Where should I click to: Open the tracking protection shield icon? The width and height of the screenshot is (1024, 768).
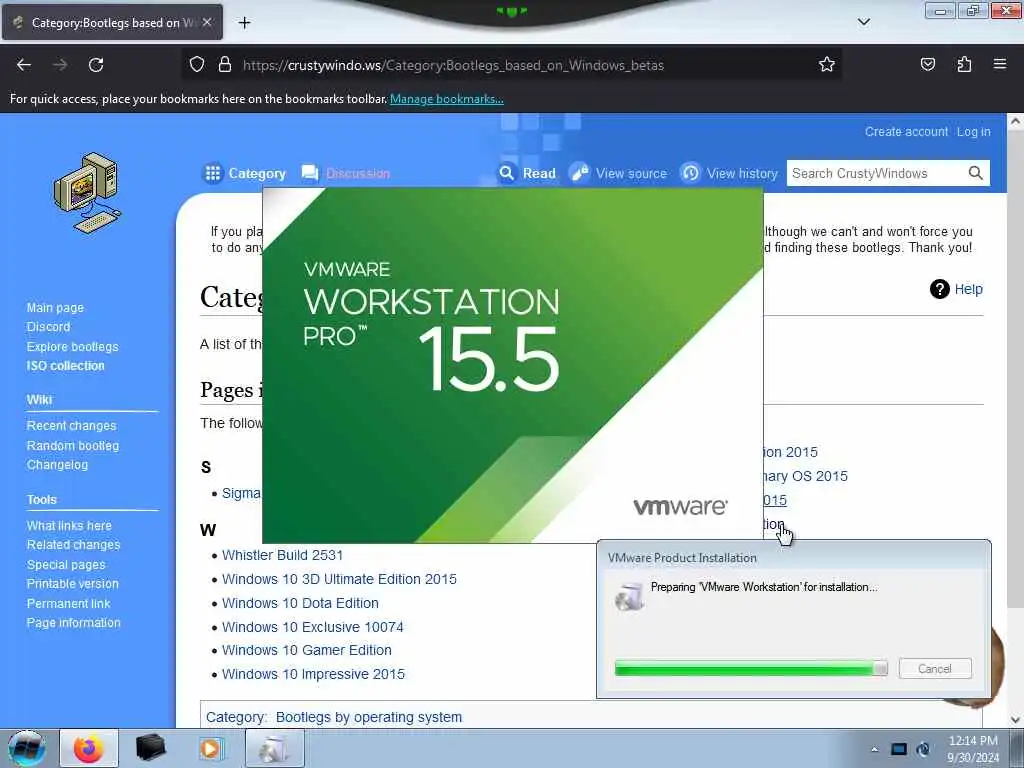tap(197, 65)
